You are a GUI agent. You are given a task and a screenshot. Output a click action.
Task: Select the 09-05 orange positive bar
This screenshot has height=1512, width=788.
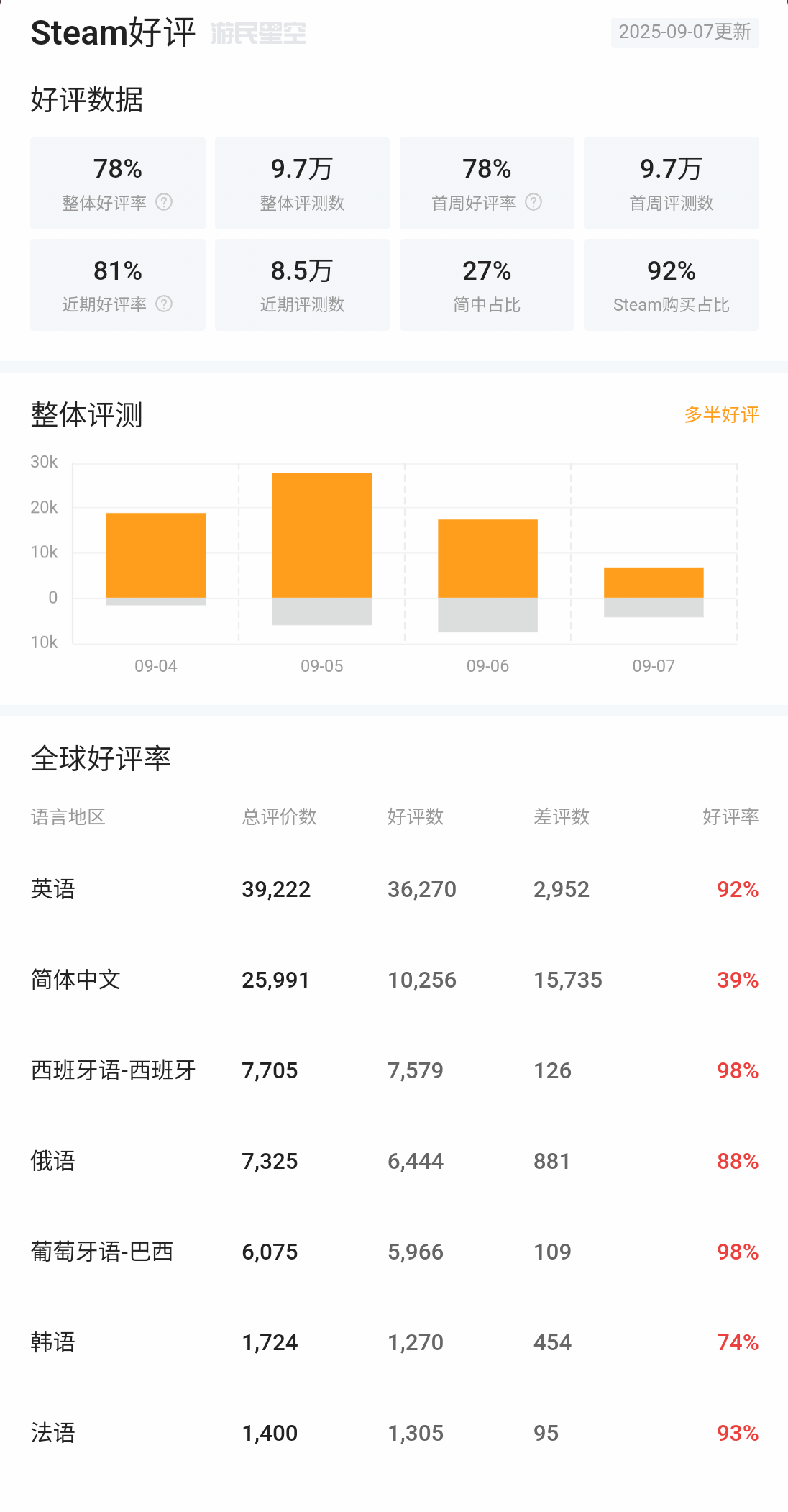[x=321, y=534]
